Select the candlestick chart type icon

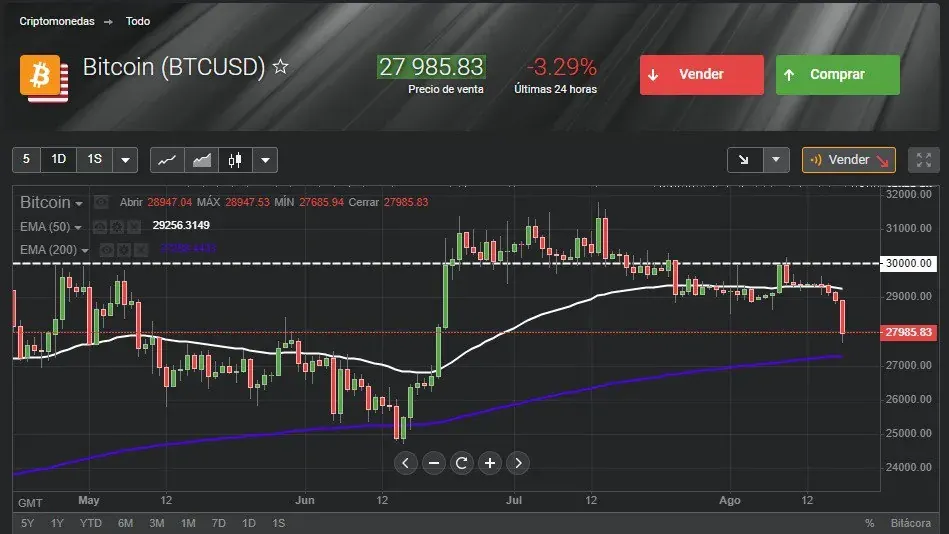click(x=235, y=160)
